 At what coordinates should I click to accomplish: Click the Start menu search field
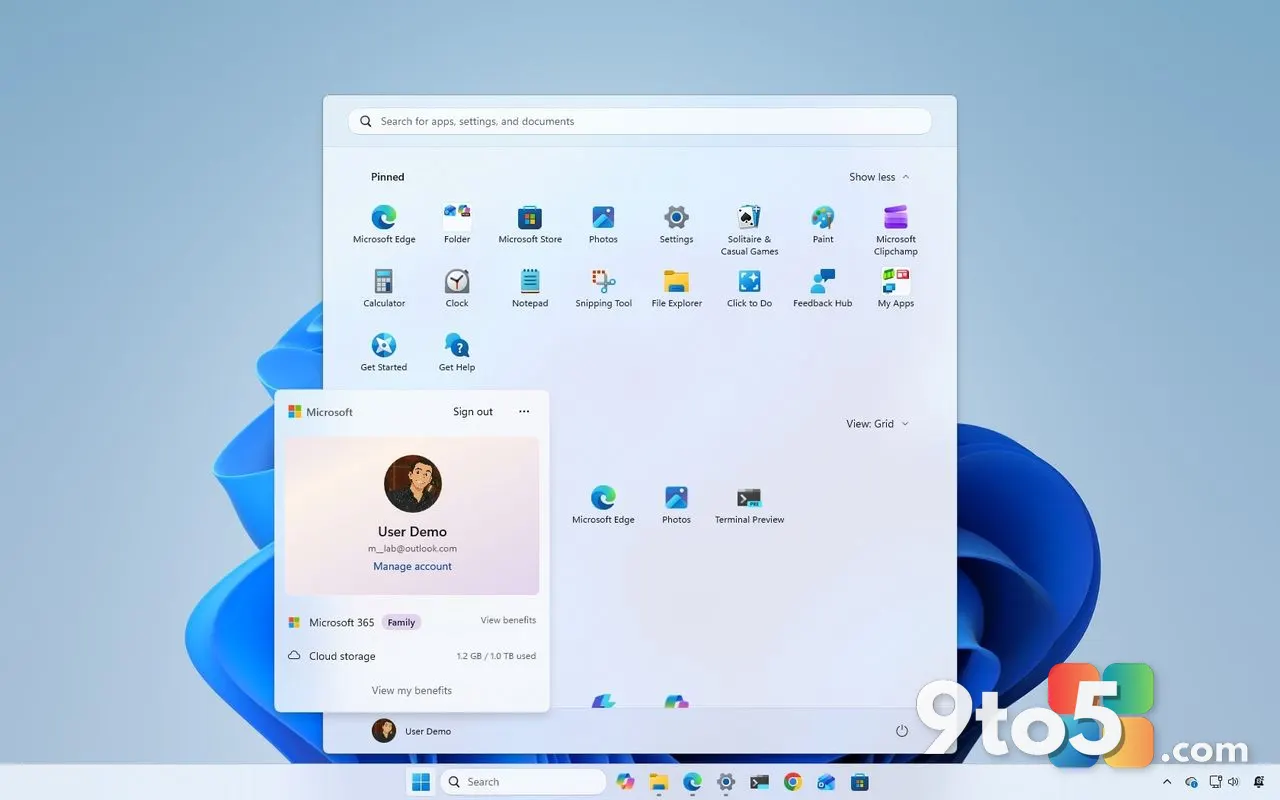(640, 121)
